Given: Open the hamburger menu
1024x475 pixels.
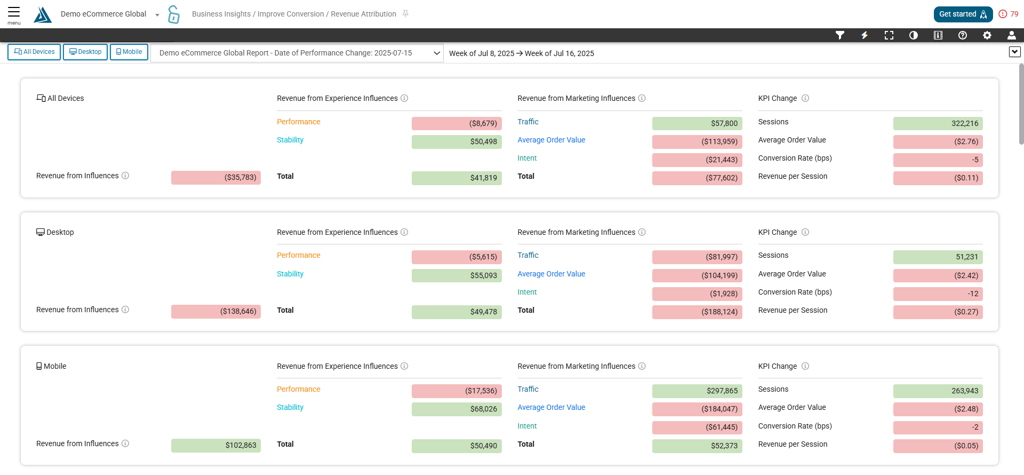Looking at the screenshot, I should pos(14,14).
